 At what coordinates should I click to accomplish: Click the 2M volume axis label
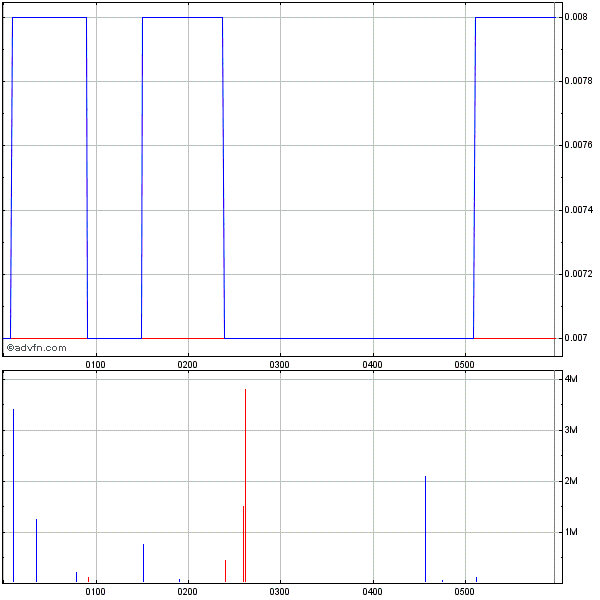[571, 481]
